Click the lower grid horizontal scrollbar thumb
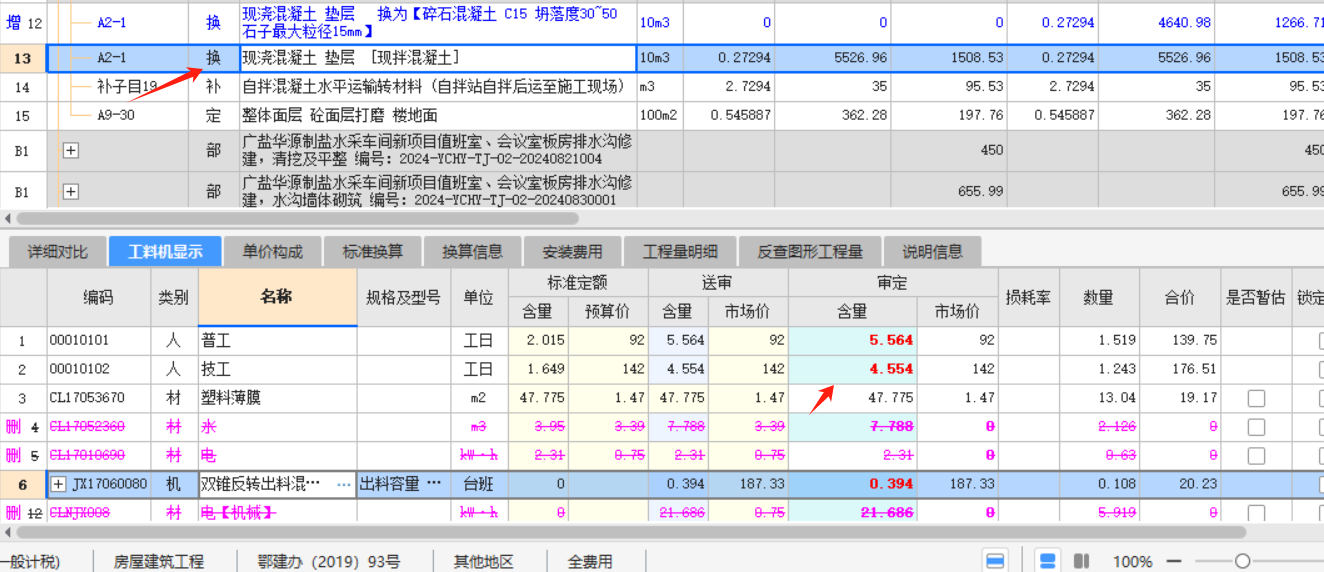Viewport: 1324px width, 572px height. (630, 533)
